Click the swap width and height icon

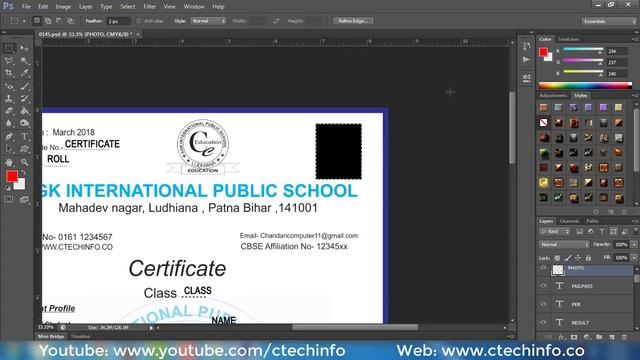276,21
